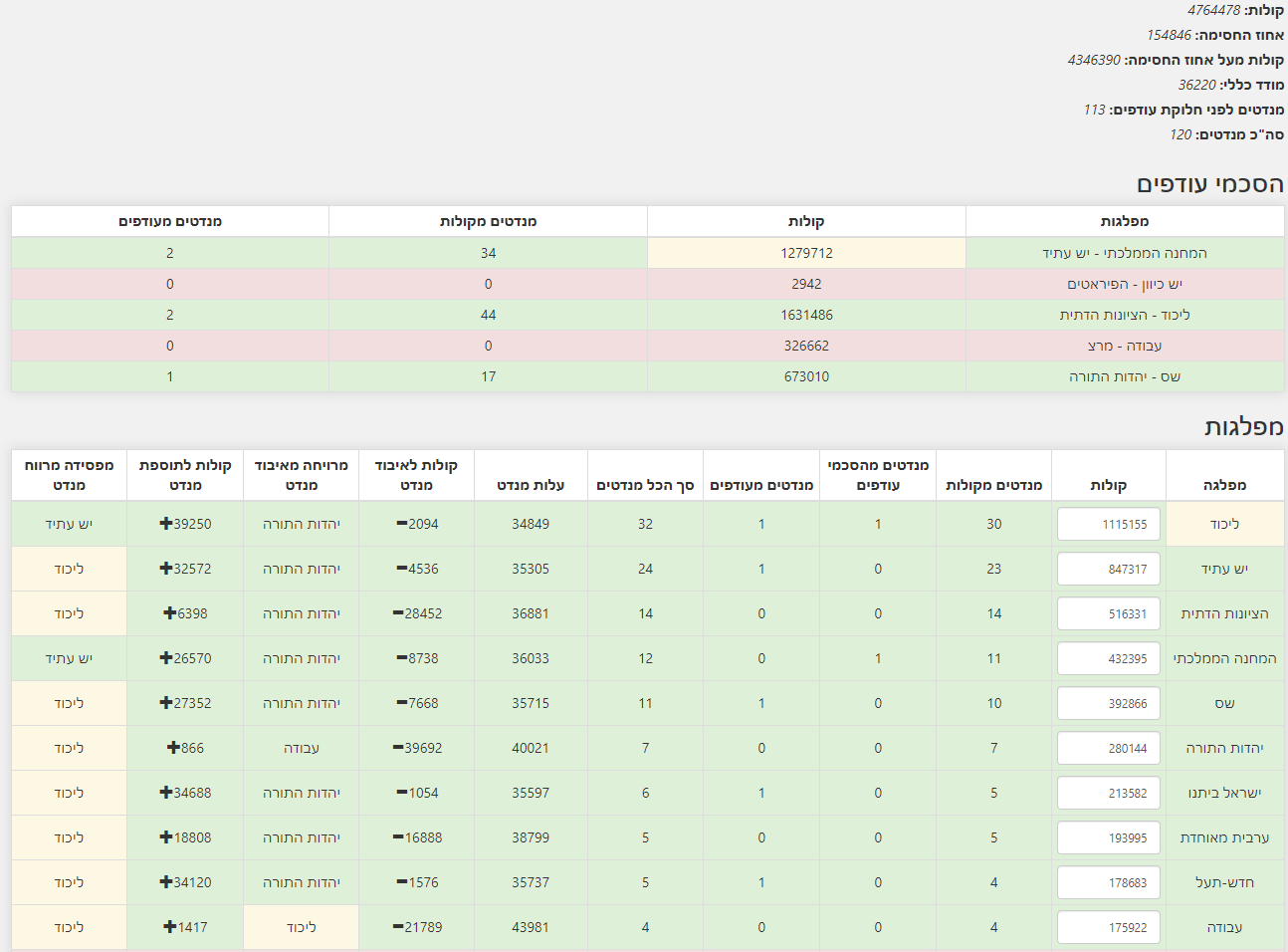Click the 'מפלגות' section heading
Image resolution: width=1288 pixels, height=952 pixels.
click(1244, 427)
